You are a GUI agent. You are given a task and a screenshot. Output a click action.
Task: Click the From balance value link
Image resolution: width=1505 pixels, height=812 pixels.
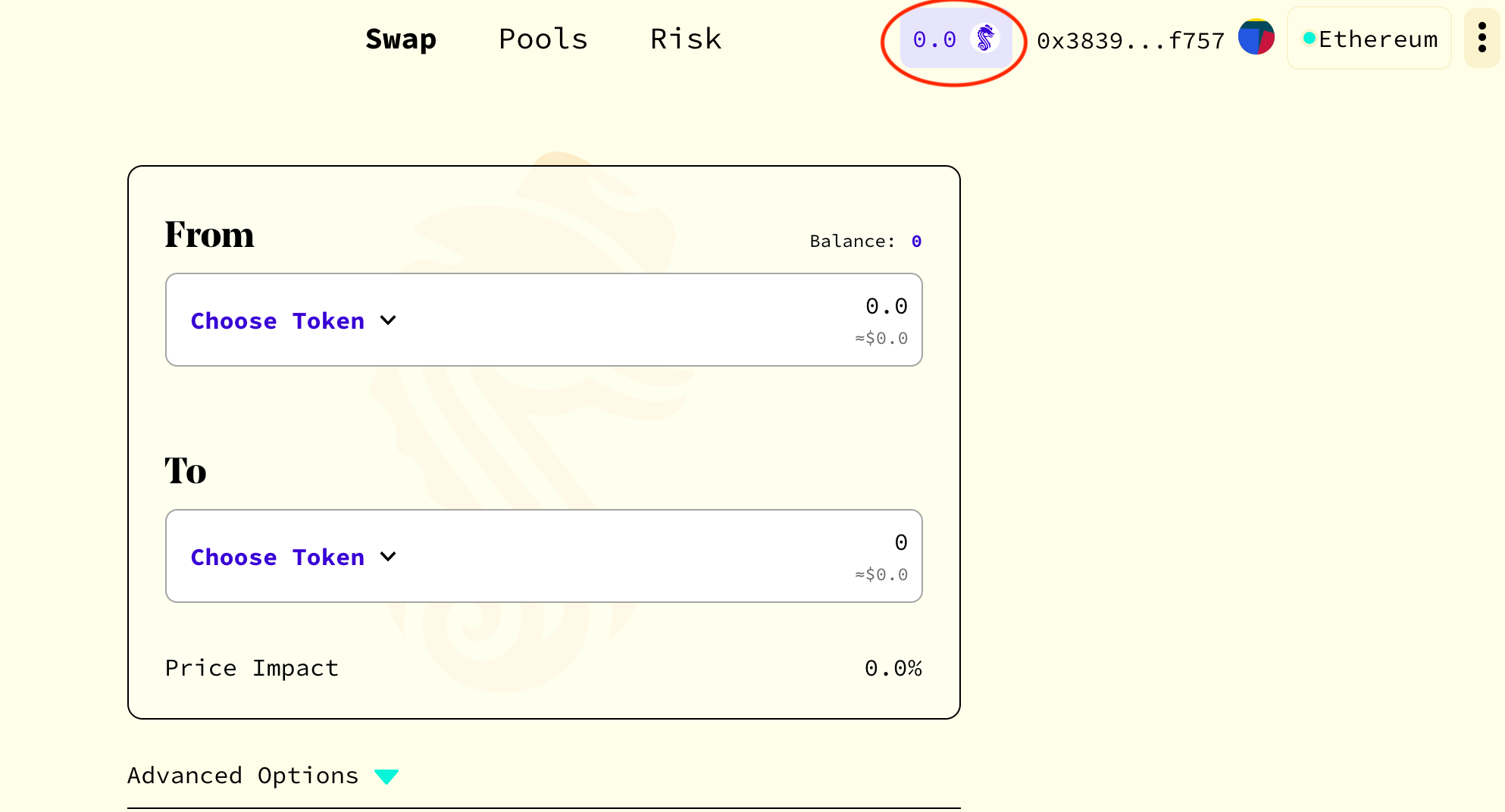[916, 242]
